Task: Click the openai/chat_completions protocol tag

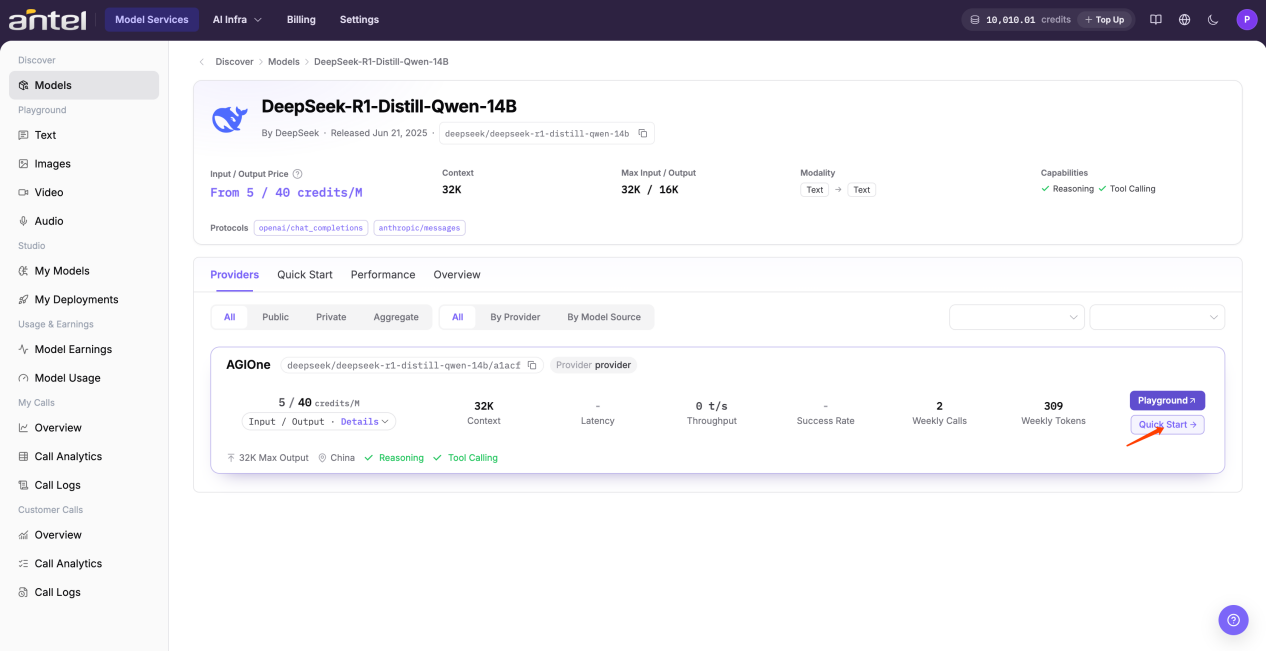Action: click(311, 228)
